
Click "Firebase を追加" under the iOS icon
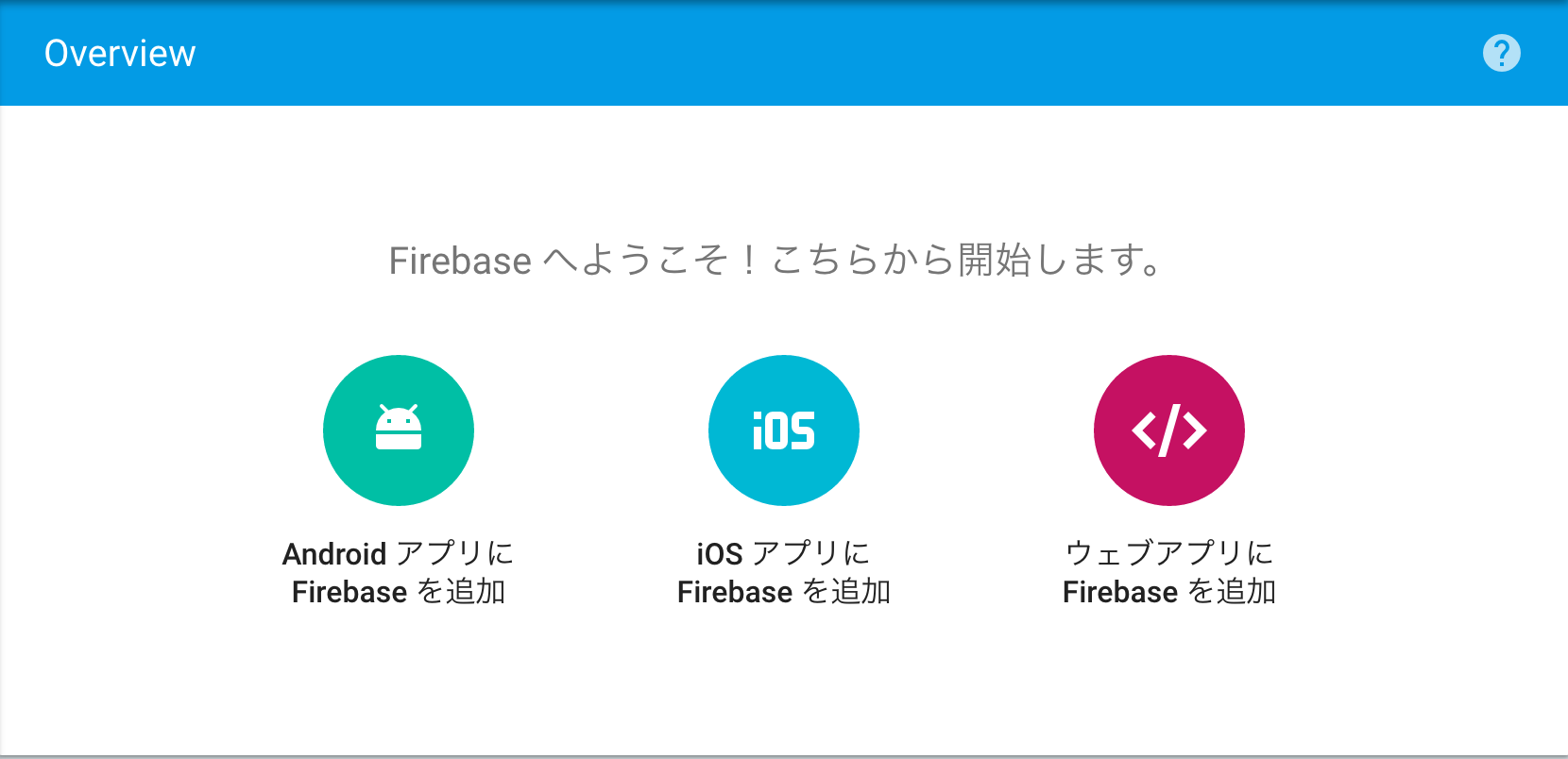pyautogui.click(x=784, y=592)
